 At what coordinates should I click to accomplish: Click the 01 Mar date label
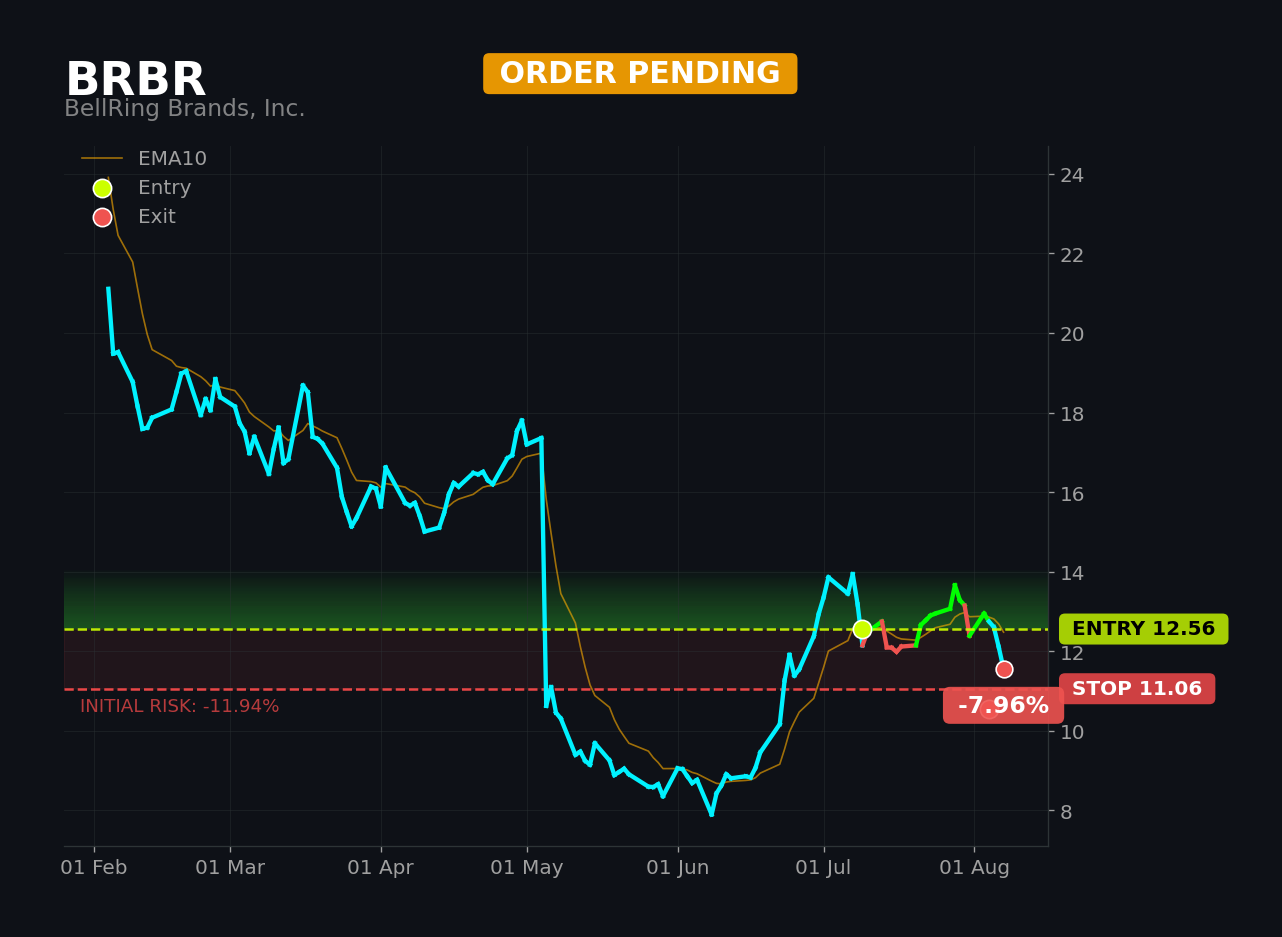coord(230,868)
